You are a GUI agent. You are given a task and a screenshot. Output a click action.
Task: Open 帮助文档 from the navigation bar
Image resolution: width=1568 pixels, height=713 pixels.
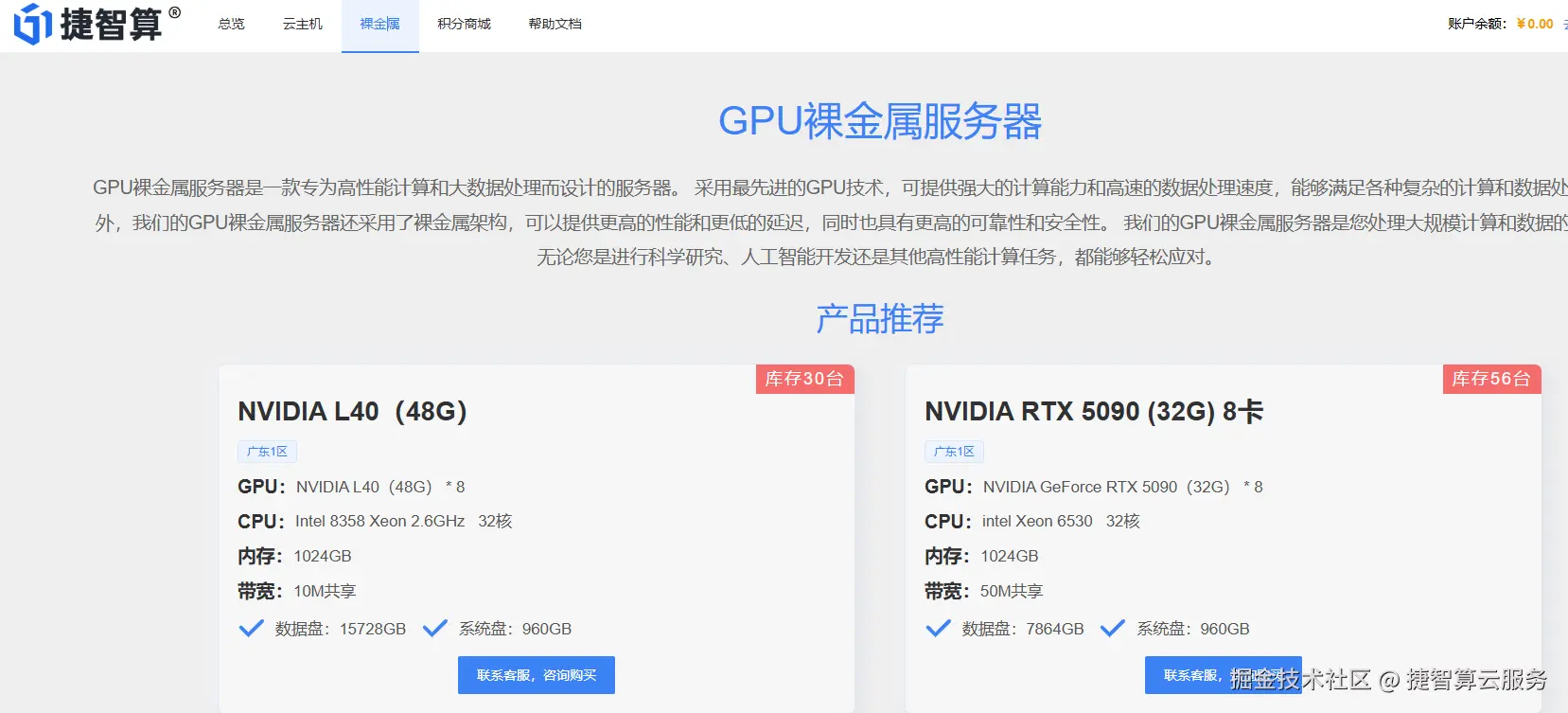tap(555, 24)
